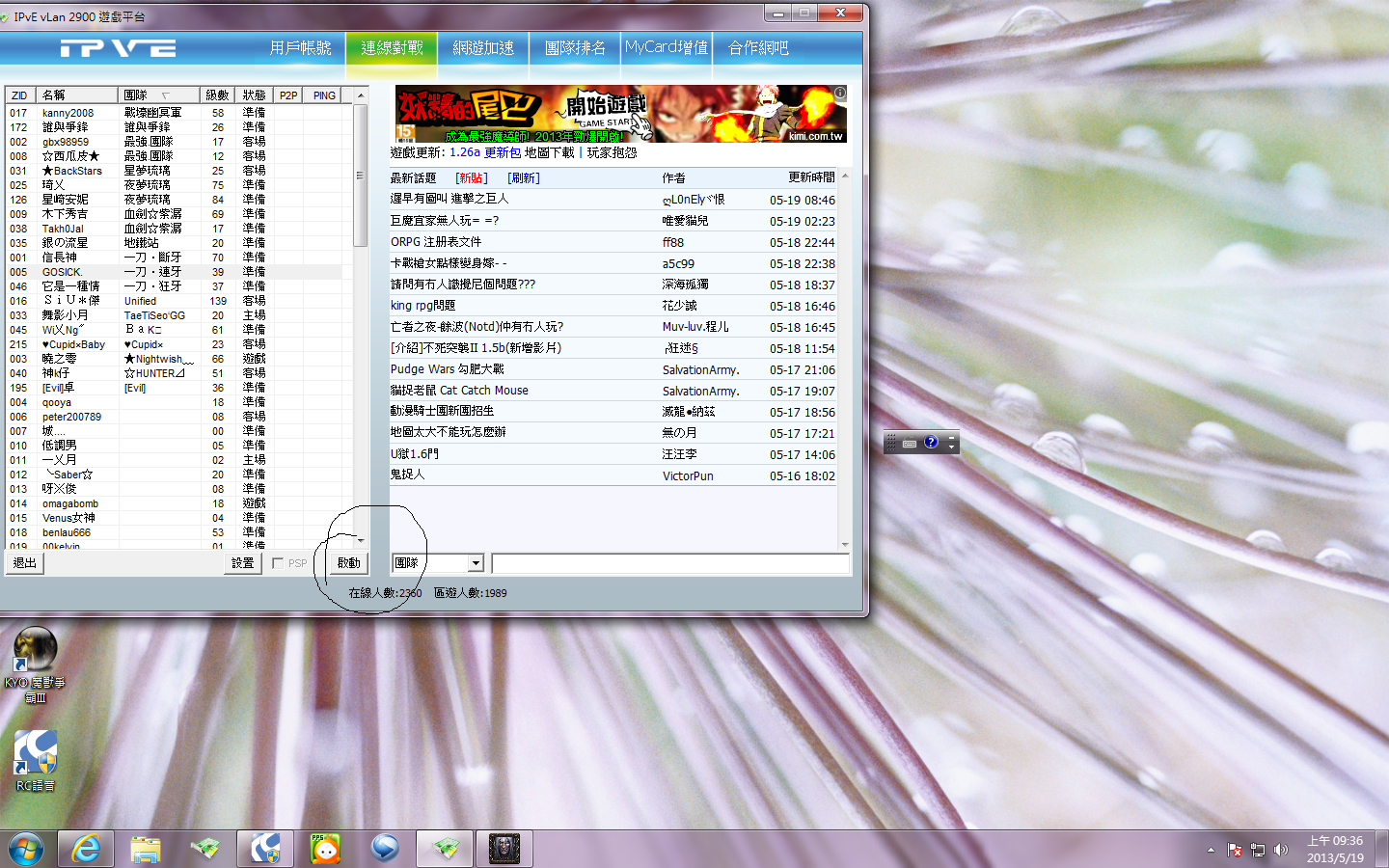
Task: Click the 退出 button
Action: point(24,563)
